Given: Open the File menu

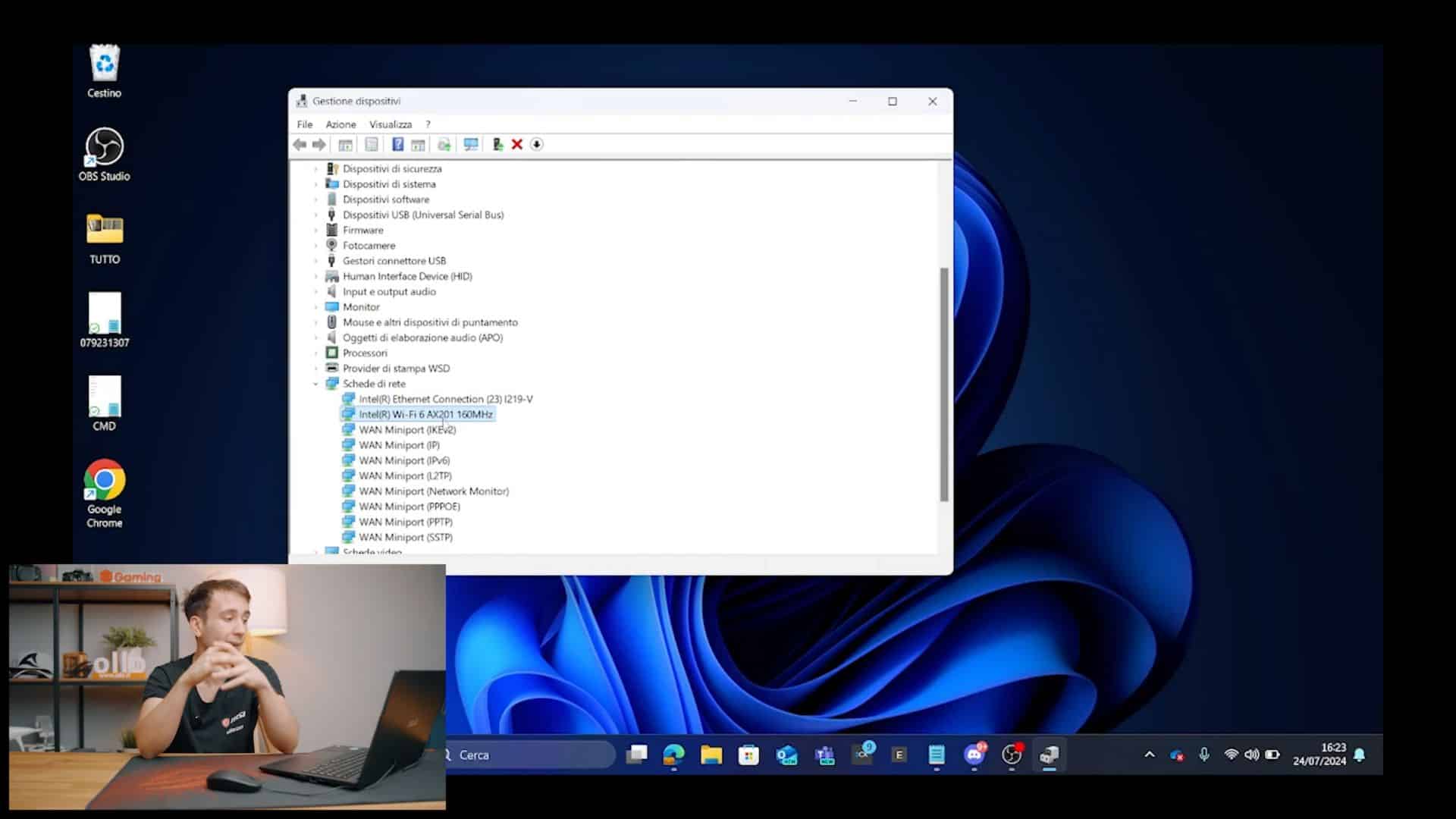Looking at the screenshot, I should point(305,124).
